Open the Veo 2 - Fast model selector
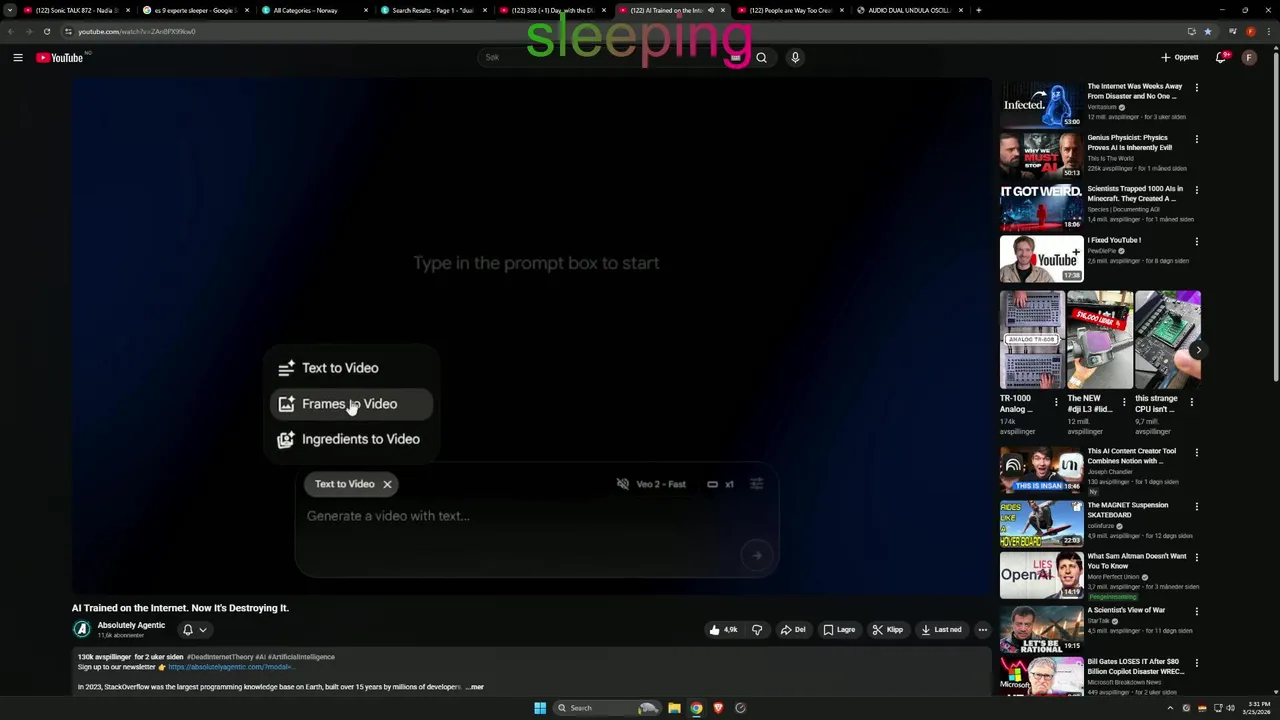This screenshot has height=720, width=1280. pyautogui.click(x=661, y=484)
